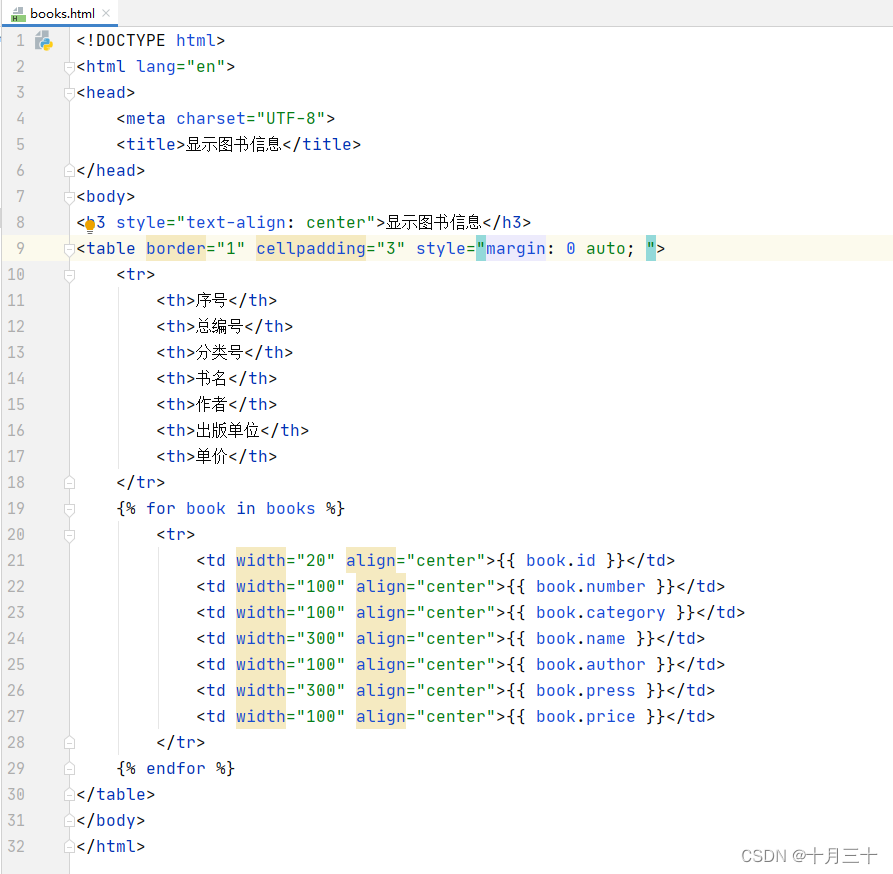Click the 书名 table header
Viewport: 893px width, 874px height.
tap(212, 379)
